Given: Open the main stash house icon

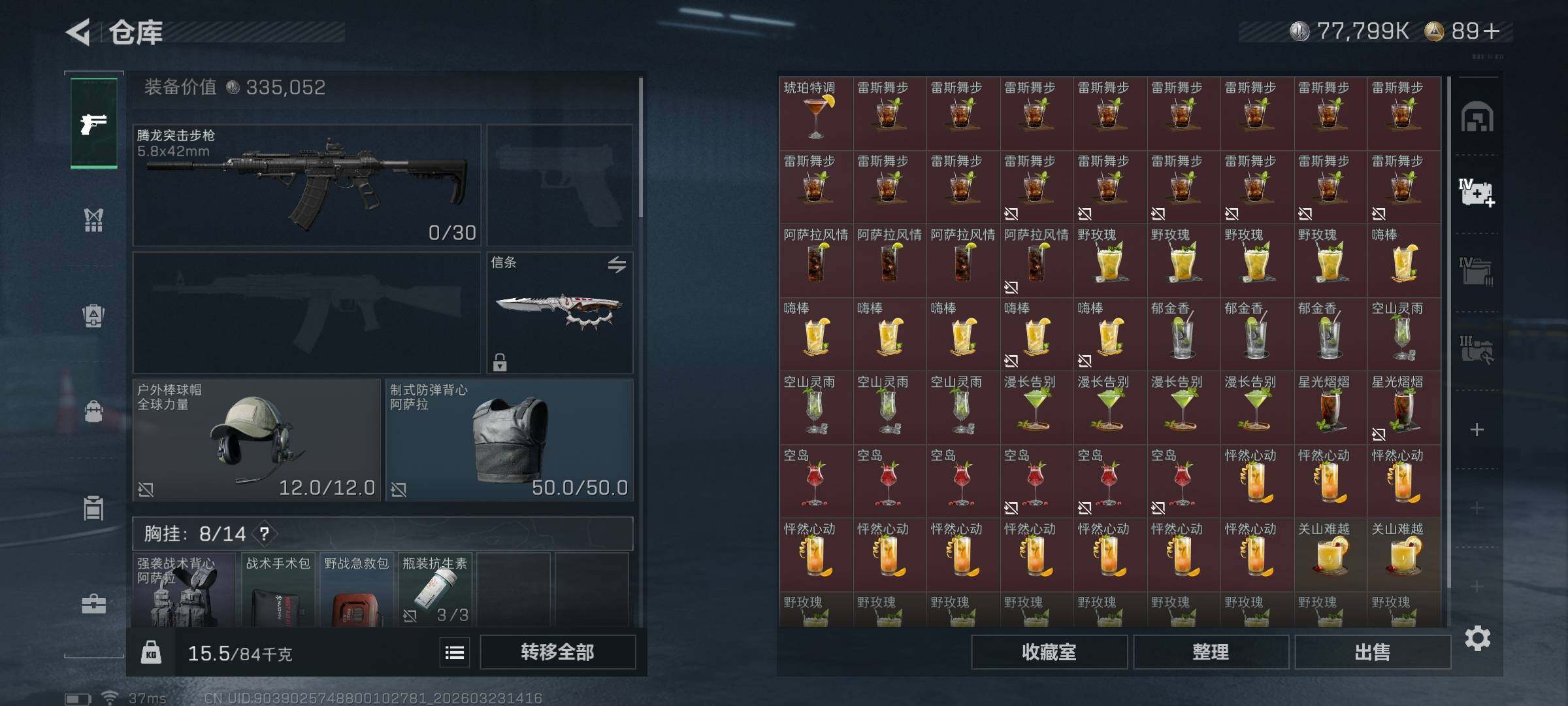Looking at the screenshot, I should click(1477, 117).
